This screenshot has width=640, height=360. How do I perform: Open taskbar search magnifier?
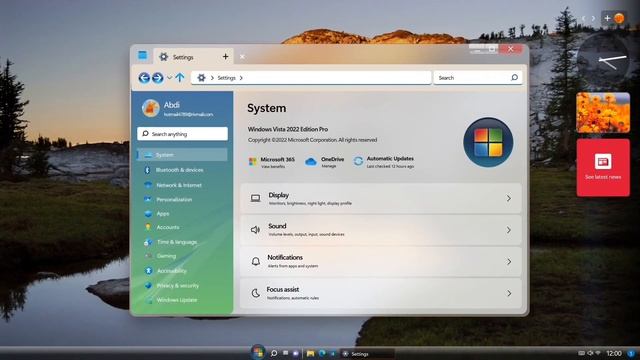pyautogui.click(x=274, y=353)
